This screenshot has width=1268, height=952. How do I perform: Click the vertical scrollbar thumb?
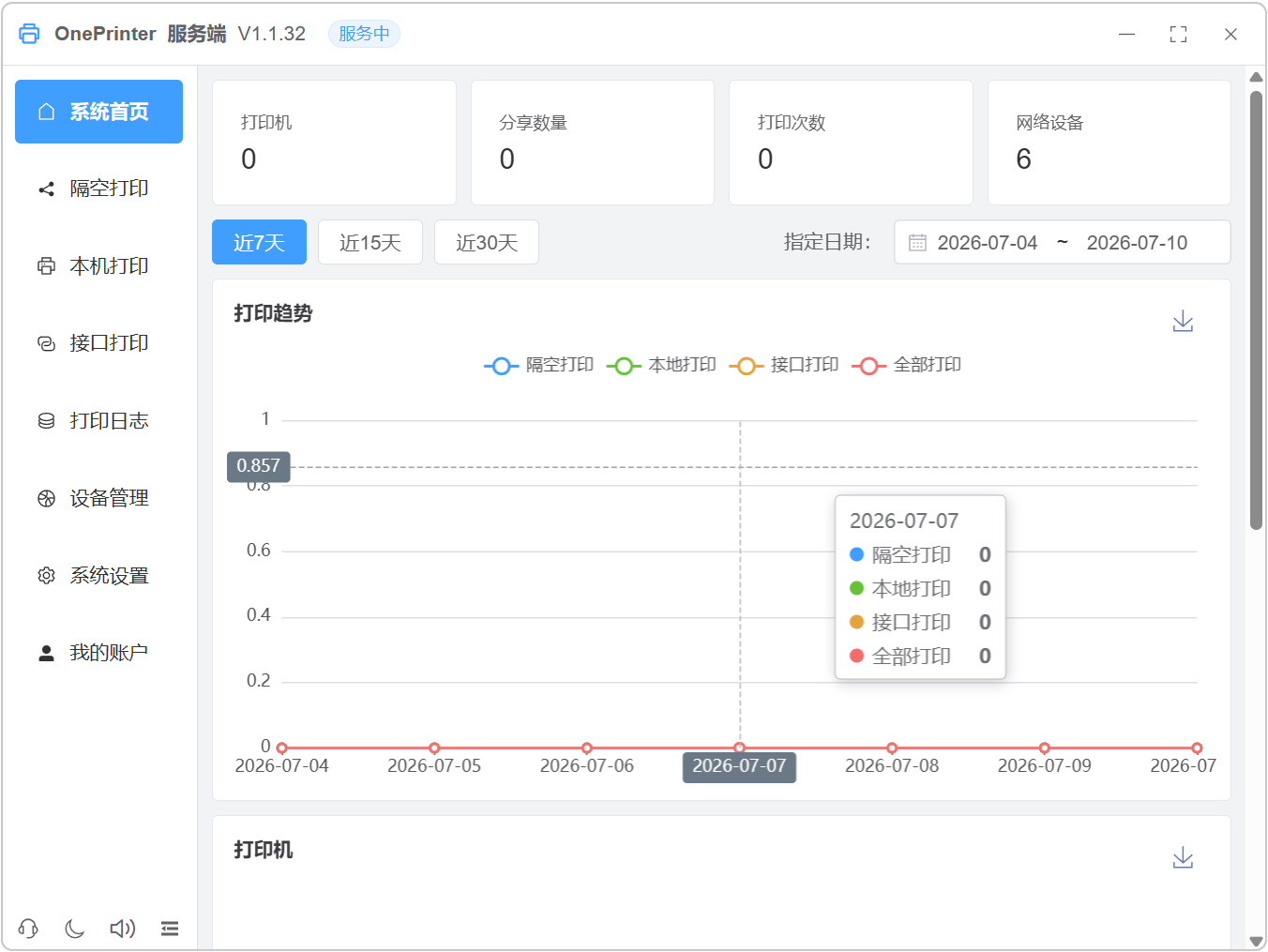pyautogui.click(x=1257, y=311)
